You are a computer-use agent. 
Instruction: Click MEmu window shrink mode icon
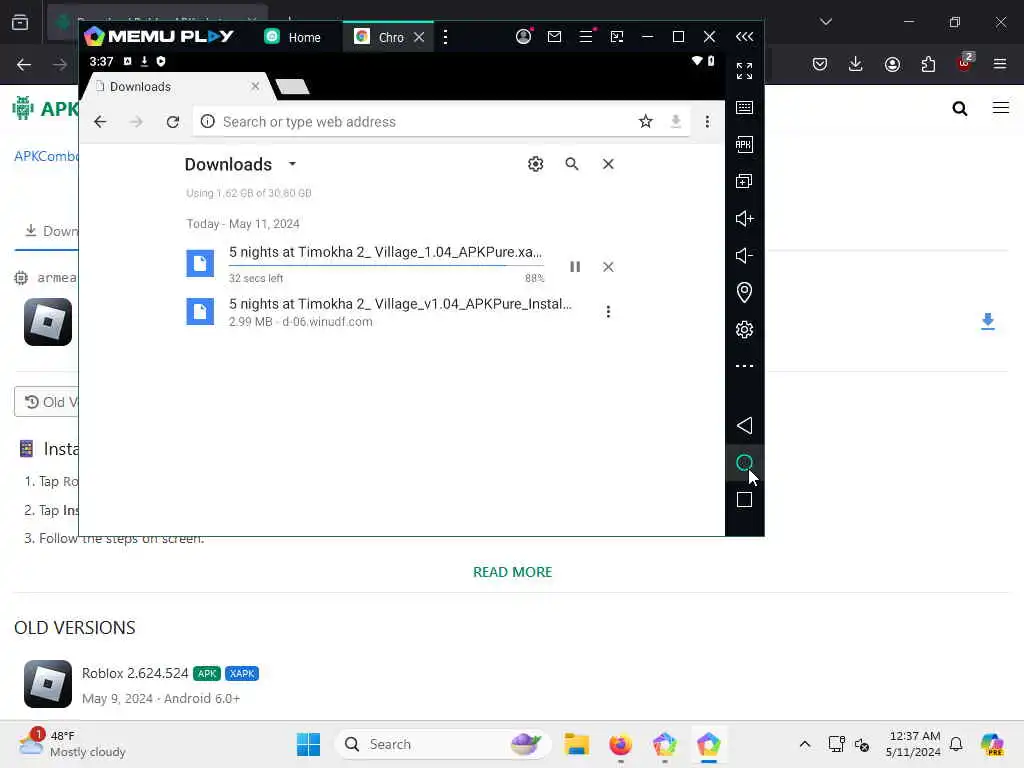click(616, 37)
